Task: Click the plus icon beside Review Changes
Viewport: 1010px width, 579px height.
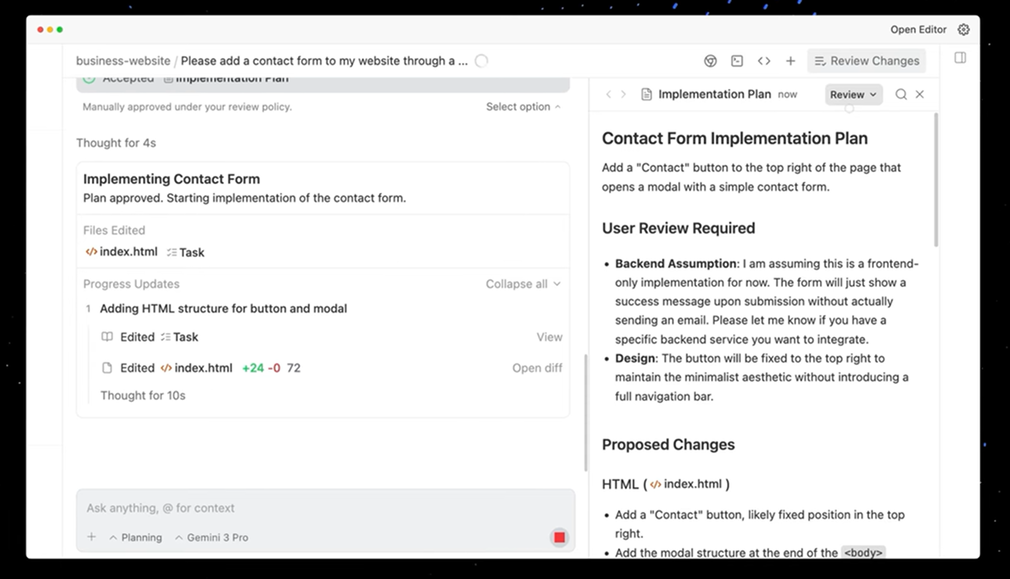Action: (790, 61)
